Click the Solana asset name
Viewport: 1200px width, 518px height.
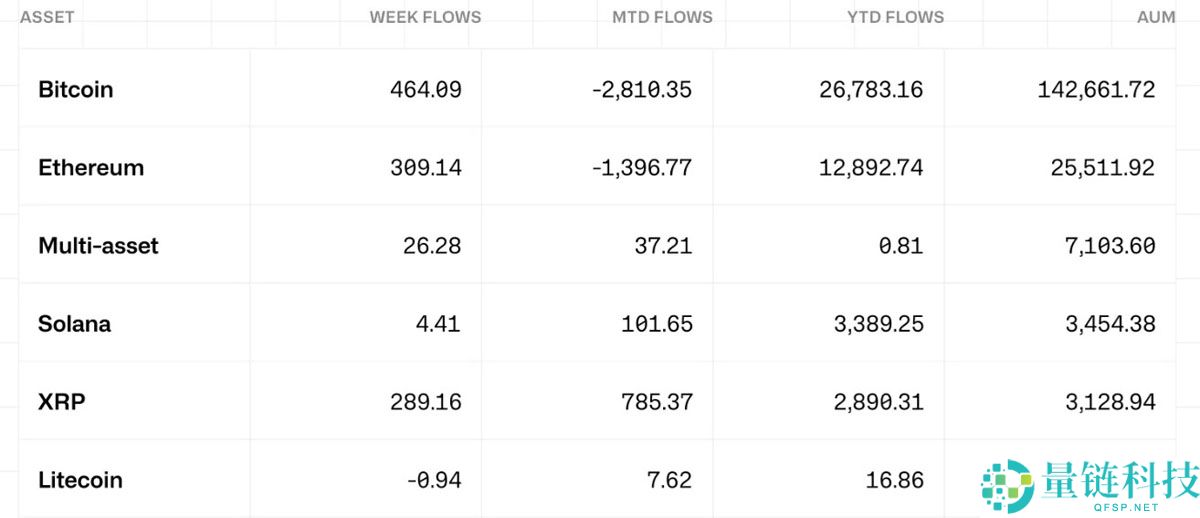coord(74,324)
